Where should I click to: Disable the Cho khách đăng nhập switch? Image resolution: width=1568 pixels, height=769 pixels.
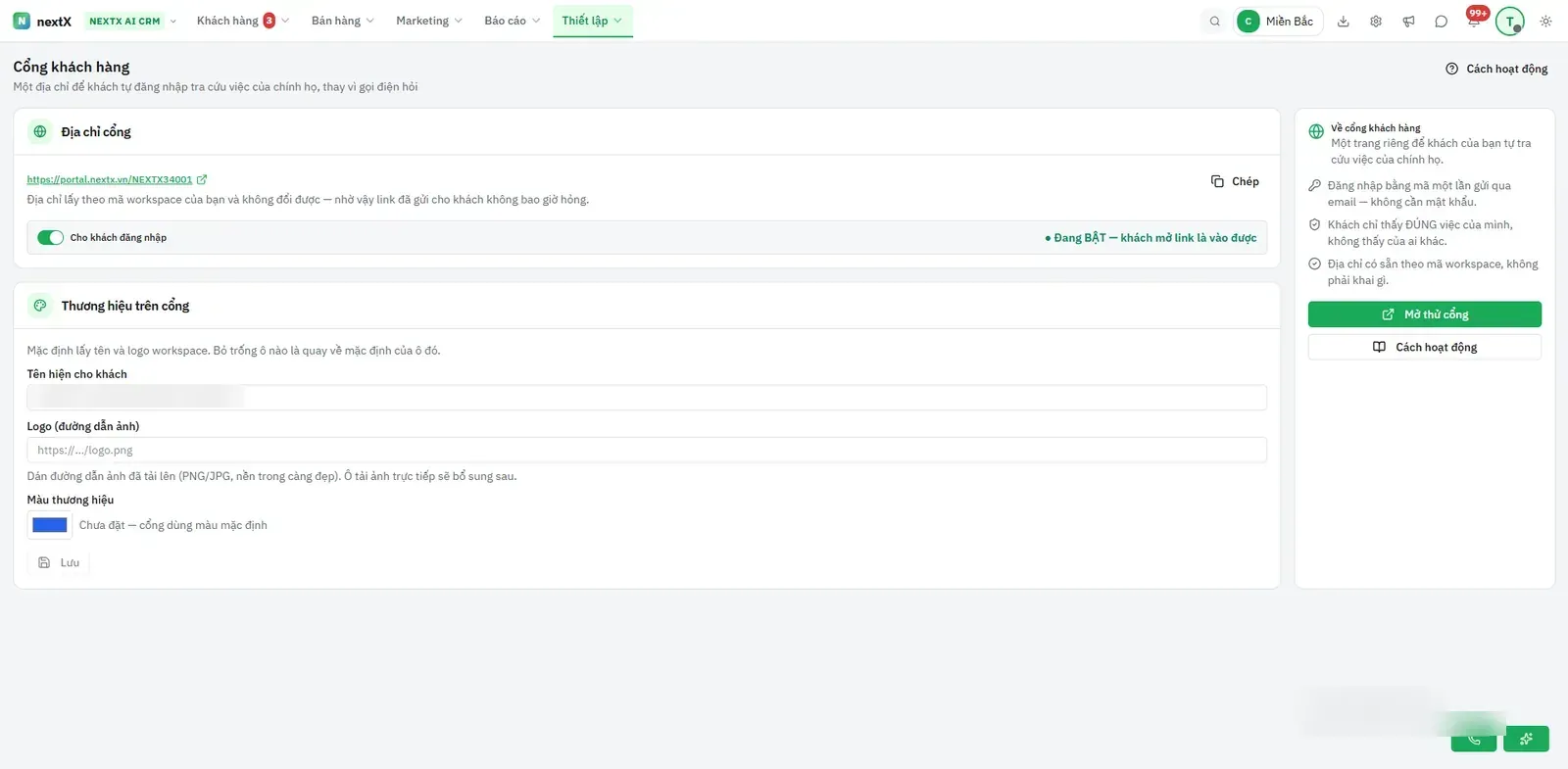(50, 237)
